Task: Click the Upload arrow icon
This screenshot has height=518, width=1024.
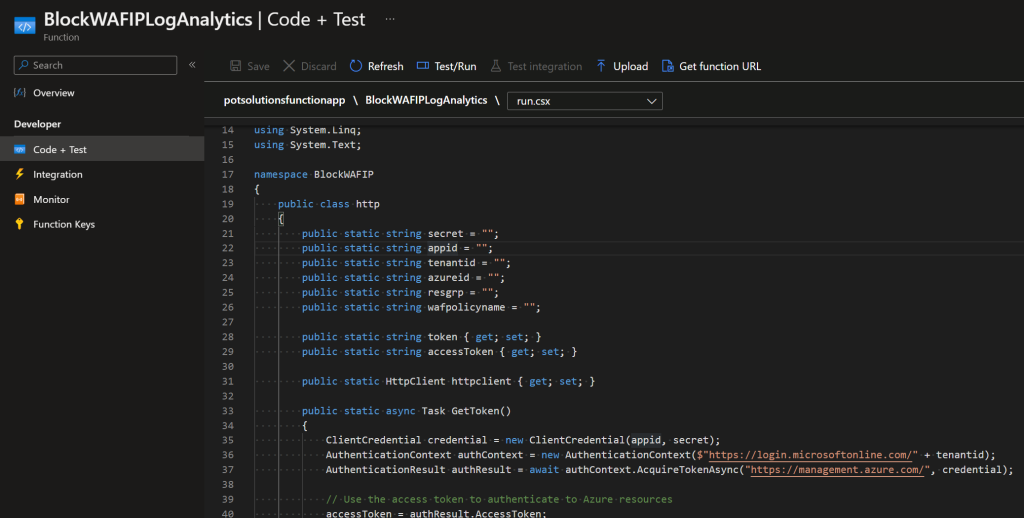Action: coord(601,66)
